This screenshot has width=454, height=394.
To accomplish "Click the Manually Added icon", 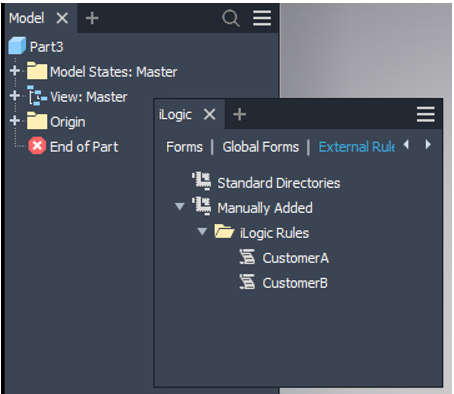I will coord(201,206).
